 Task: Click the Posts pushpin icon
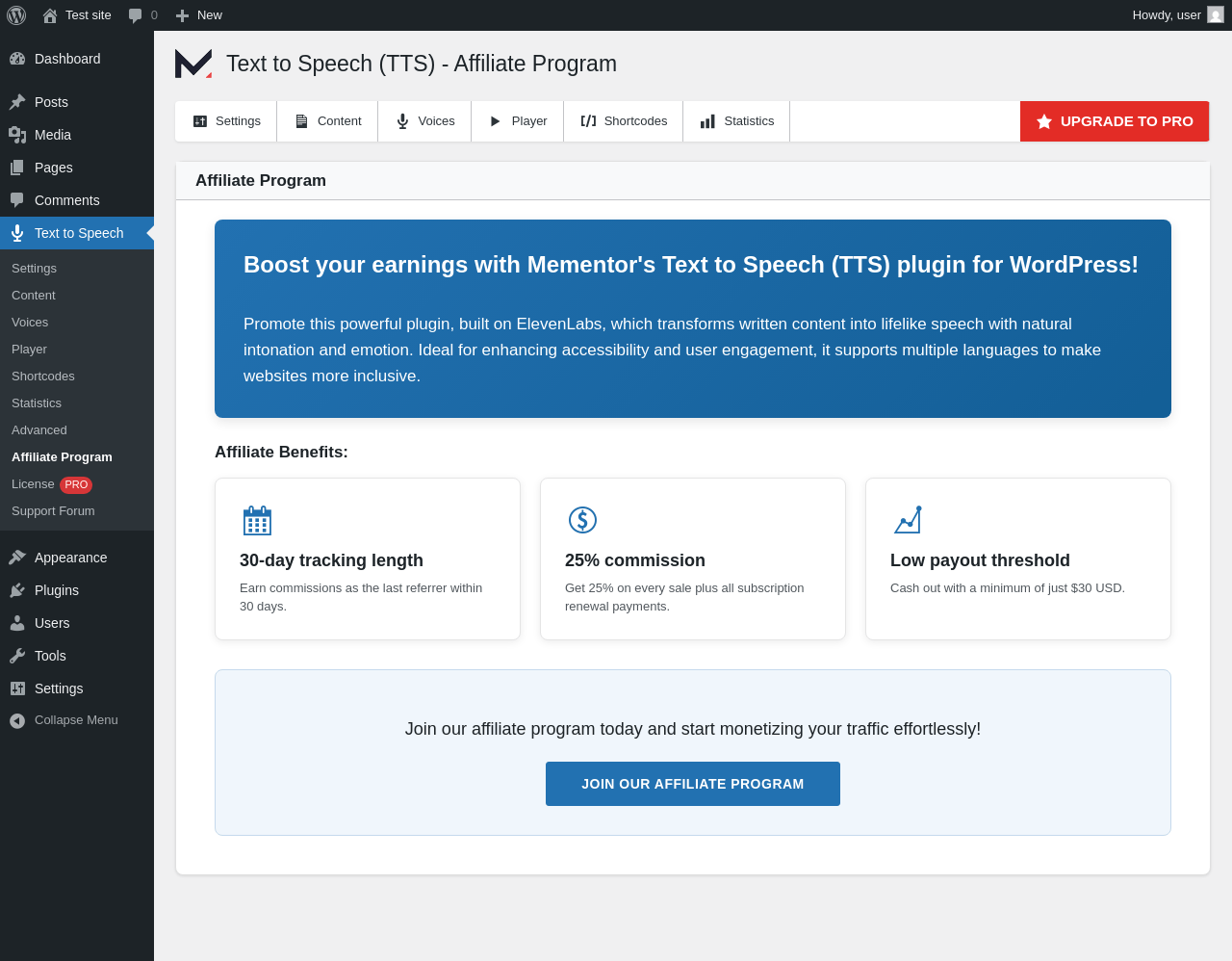[17, 102]
